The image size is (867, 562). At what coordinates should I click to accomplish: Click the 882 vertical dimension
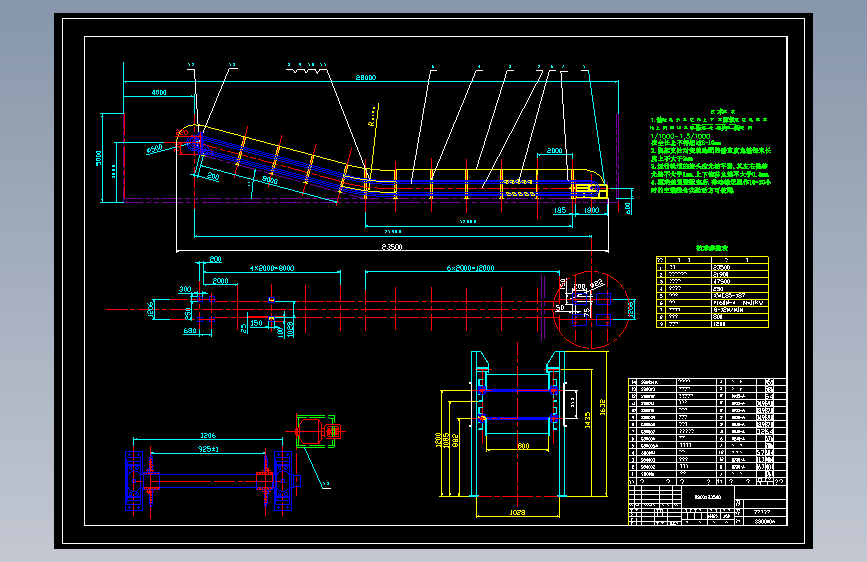click(x=455, y=440)
